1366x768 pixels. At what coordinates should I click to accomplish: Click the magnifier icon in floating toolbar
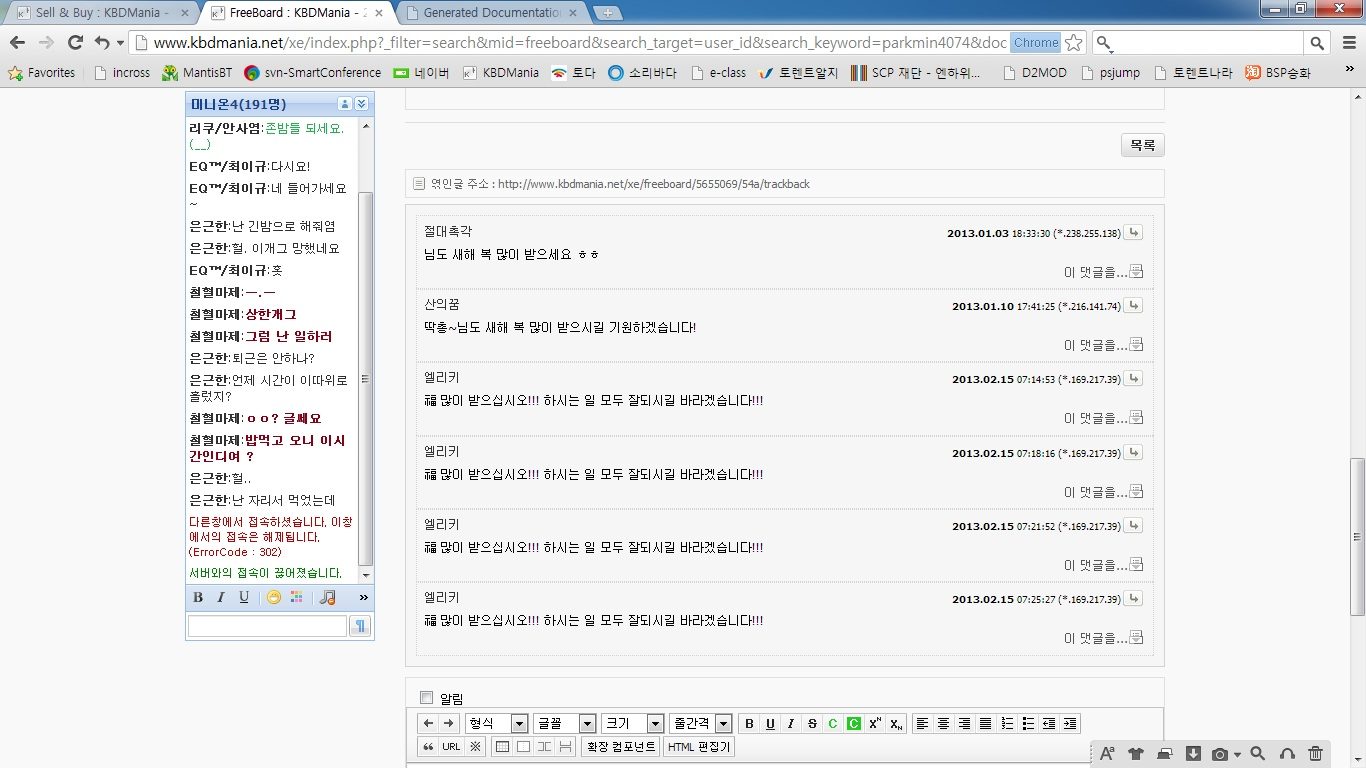pyautogui.click(x=1258, y=754)
